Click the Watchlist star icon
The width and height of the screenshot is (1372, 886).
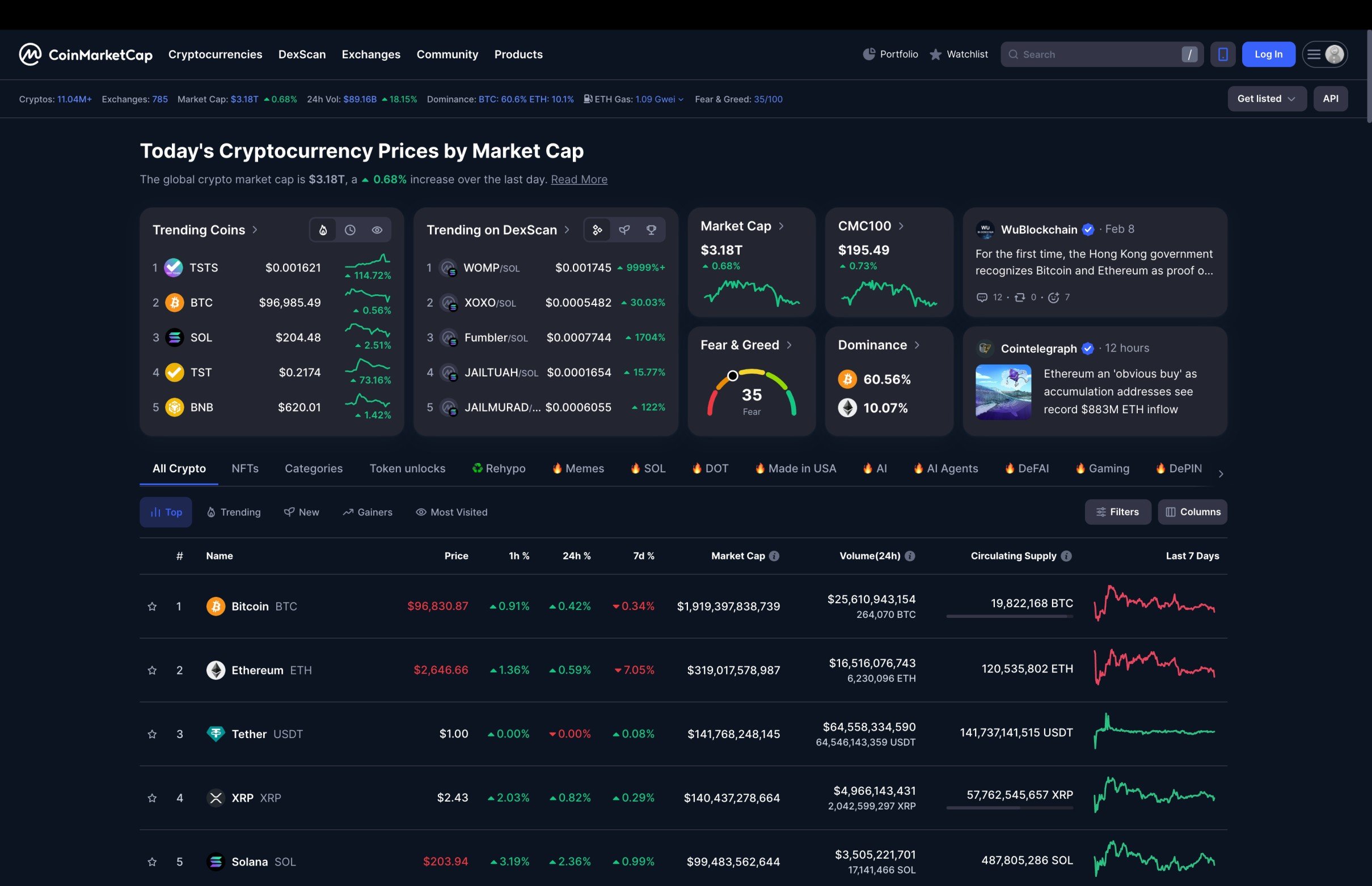936,54
